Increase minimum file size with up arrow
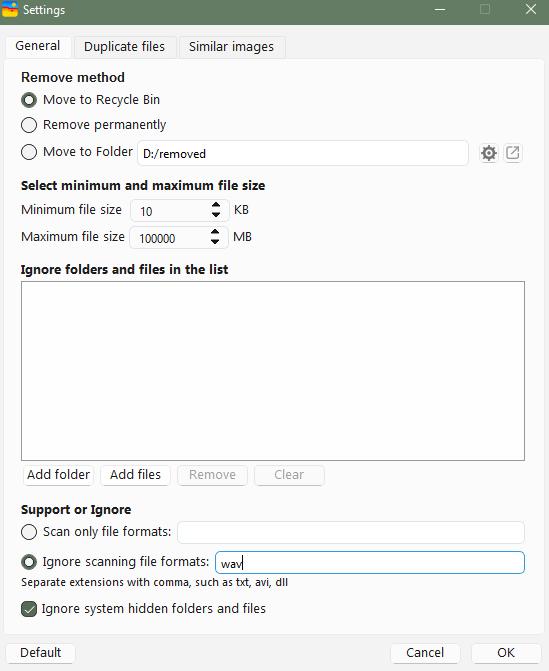The height and width of the screenshot is (671, 549). pyautogui.click(x=216, y=205)
